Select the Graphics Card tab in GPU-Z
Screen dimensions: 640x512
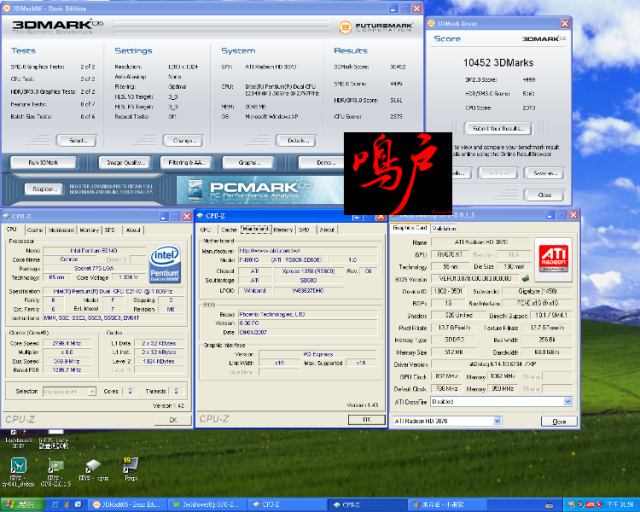point(410,228)
